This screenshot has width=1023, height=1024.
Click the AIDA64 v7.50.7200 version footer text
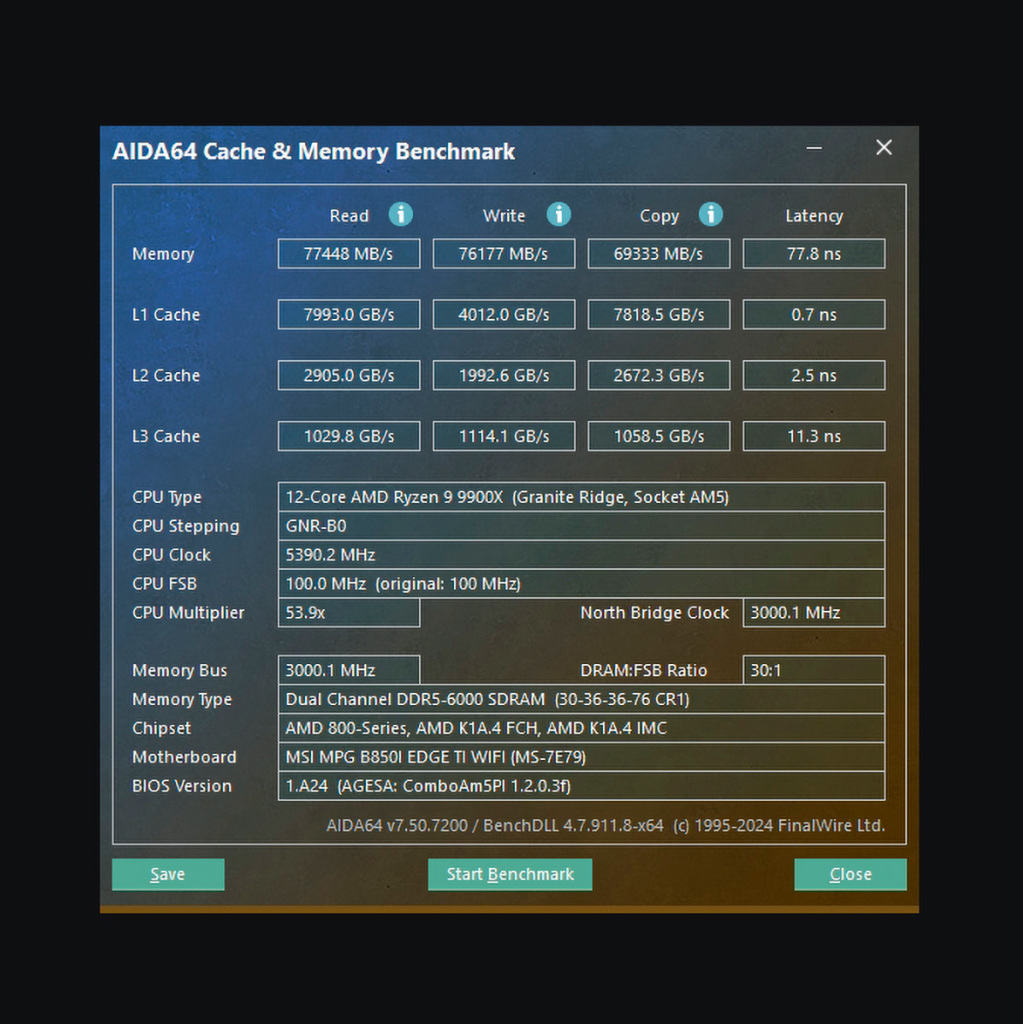606,825
